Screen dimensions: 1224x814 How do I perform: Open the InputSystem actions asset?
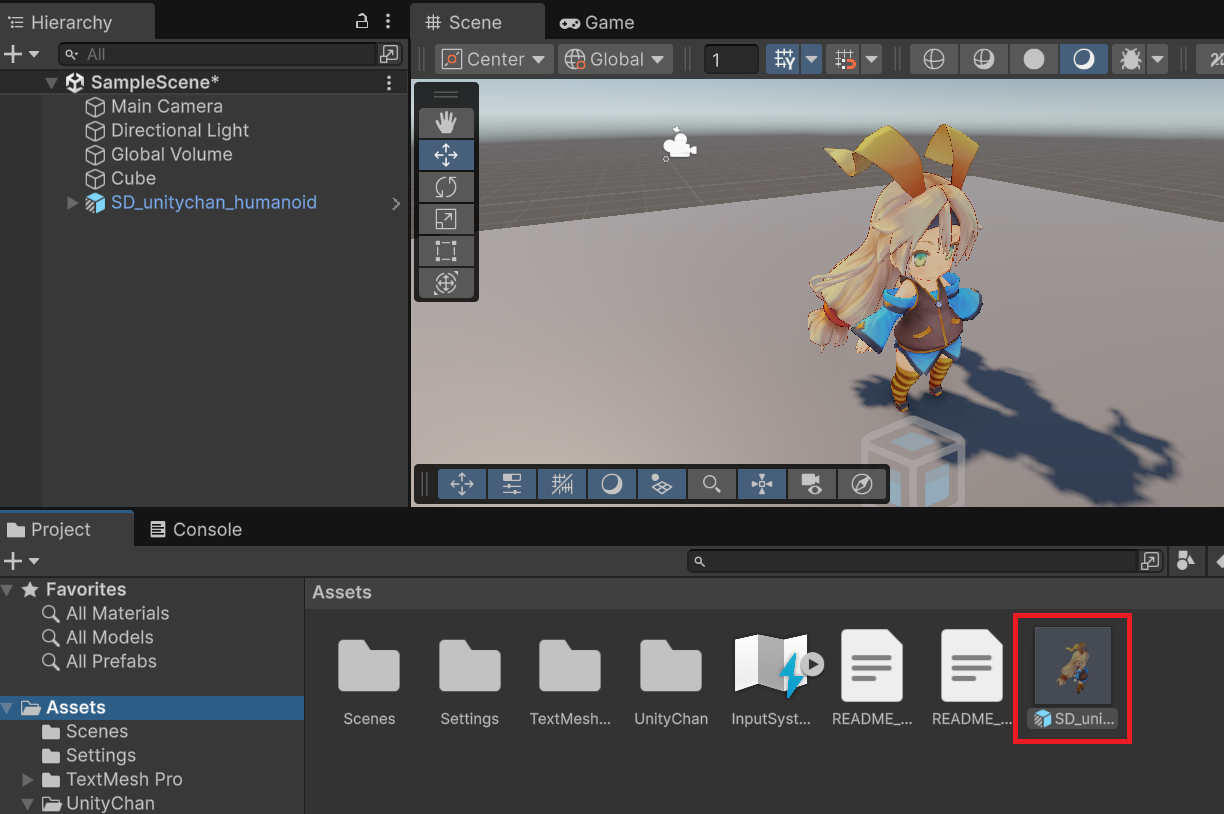[x=770, y=666]
